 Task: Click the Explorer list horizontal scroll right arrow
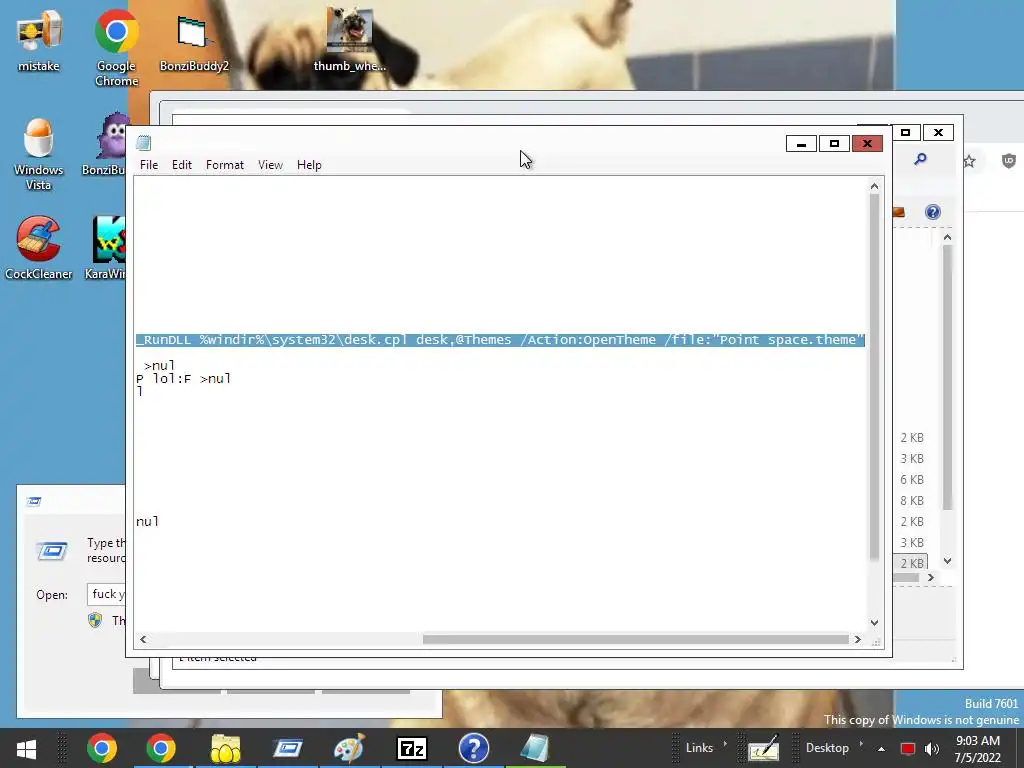pyautogui.click(x=931, y=577)
